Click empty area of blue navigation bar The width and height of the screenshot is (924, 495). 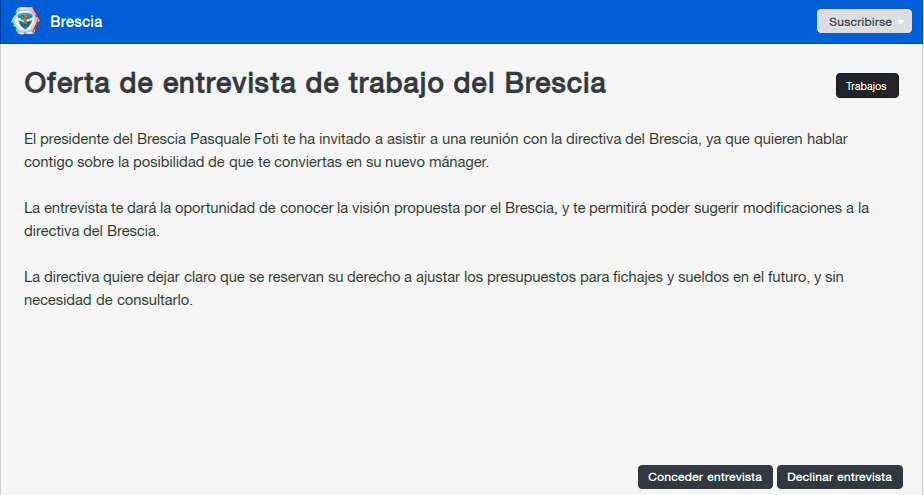(x=460, y=22)
